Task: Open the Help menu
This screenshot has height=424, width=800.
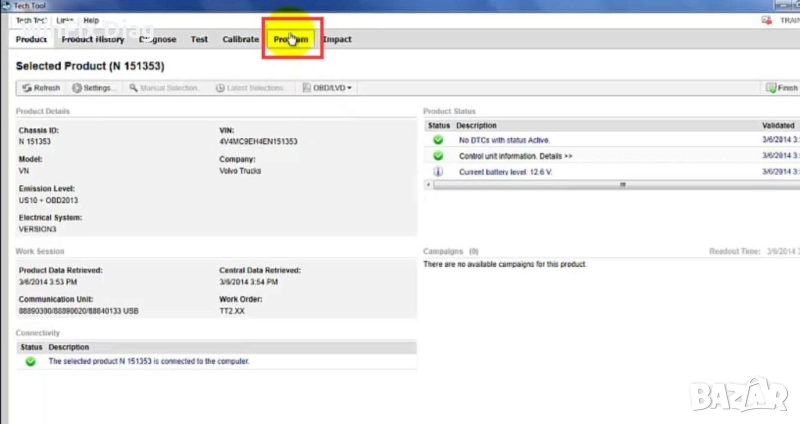Action: click(x=91, y=20)
